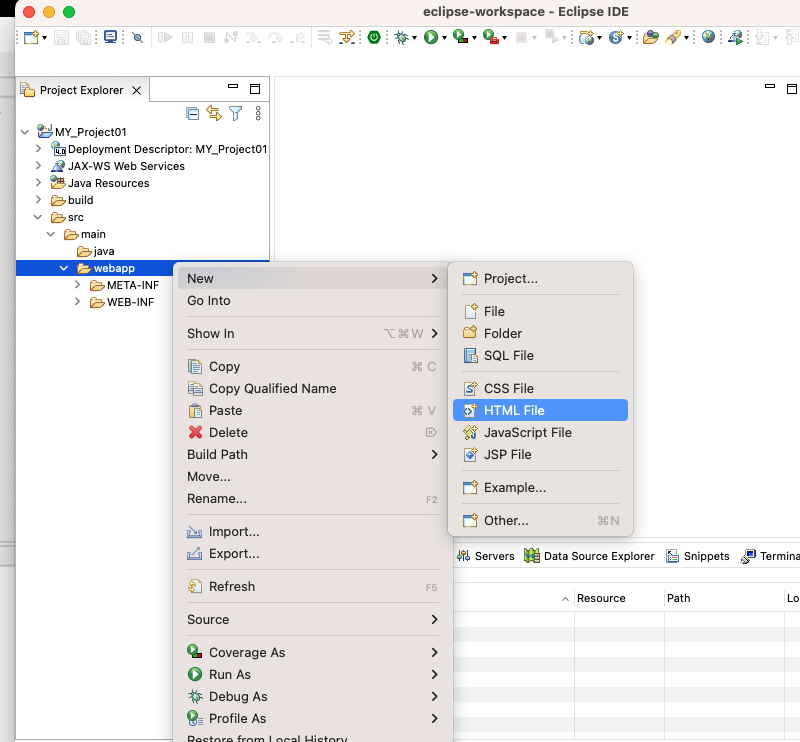Choose File from New submenu
800x742 pixels.
coord(540,311)
